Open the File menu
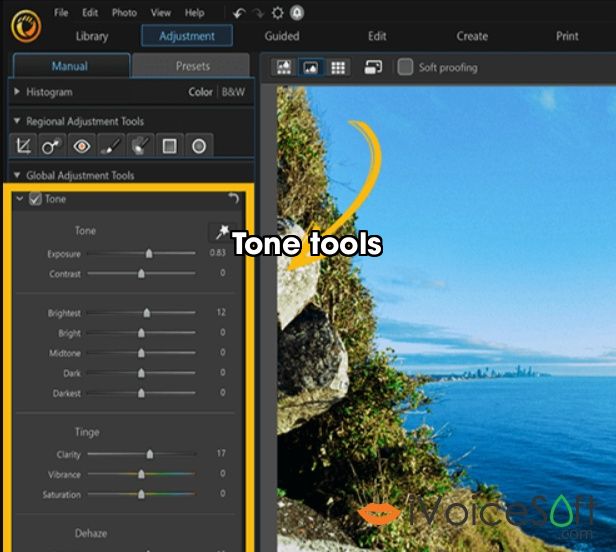This screenshot has height=552, width=616. pyautogui.click(x=61, y=13)
